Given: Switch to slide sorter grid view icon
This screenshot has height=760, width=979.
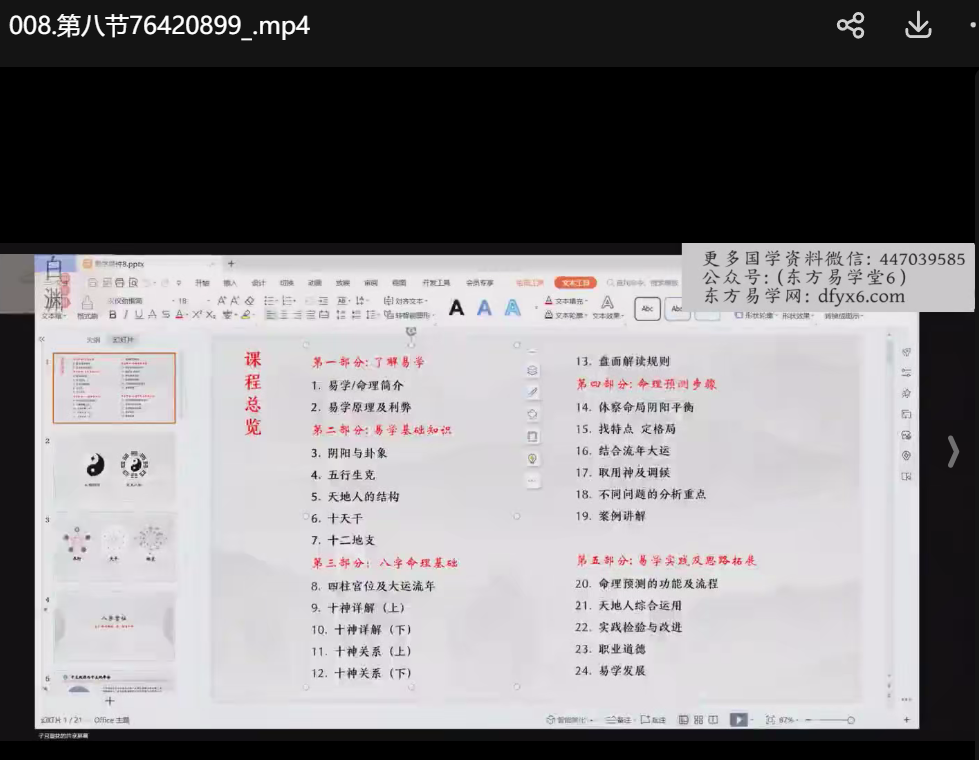Looking at the screenshot, I should (x=697, y=719).
